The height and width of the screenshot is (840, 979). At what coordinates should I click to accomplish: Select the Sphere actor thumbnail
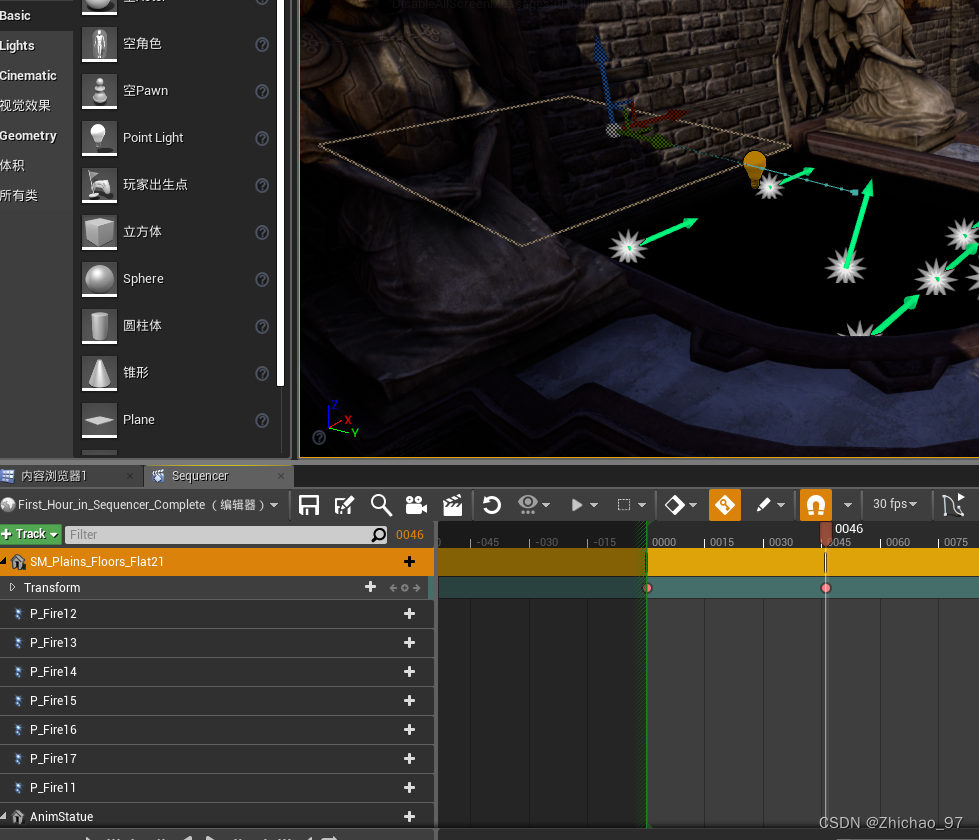point(99,279)
